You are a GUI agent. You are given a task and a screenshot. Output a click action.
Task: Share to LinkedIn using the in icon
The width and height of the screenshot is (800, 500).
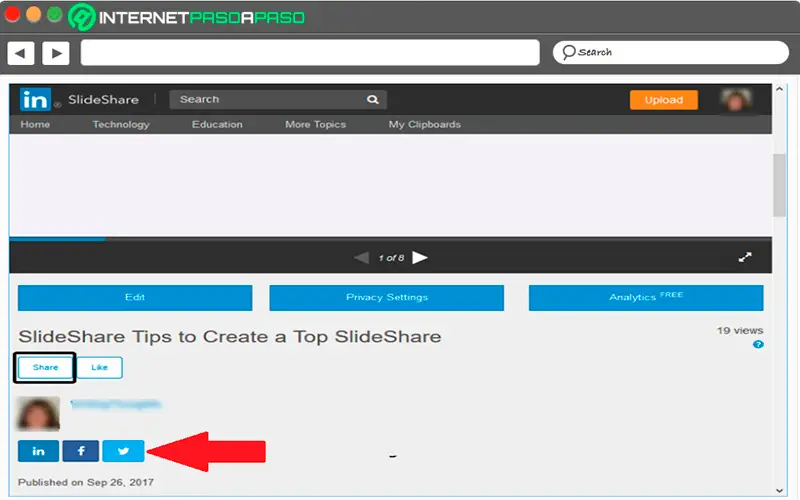pyautogui.click(x=38, y=451)
